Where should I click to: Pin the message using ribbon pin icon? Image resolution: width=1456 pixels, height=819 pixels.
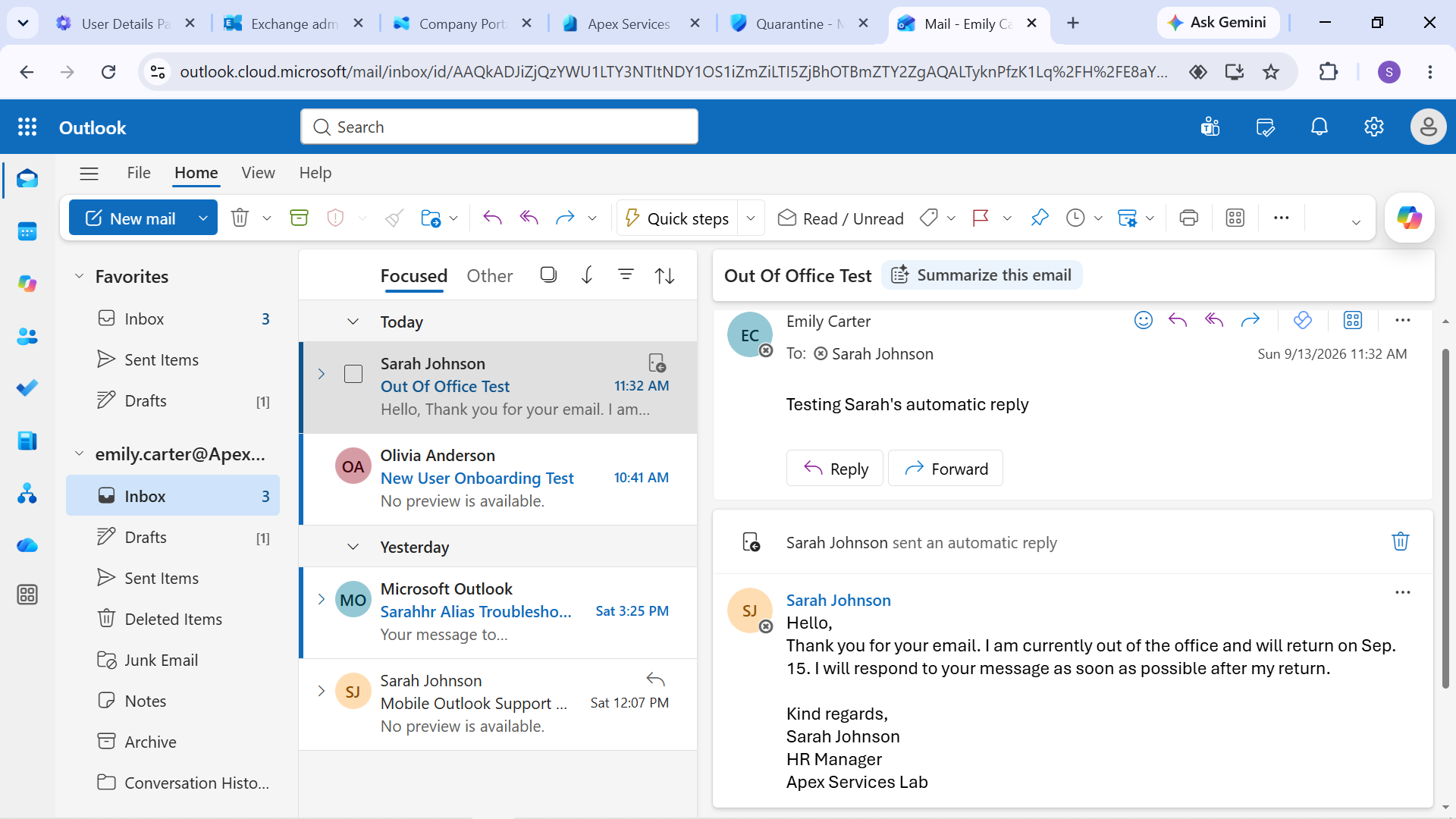[1039, 218]
